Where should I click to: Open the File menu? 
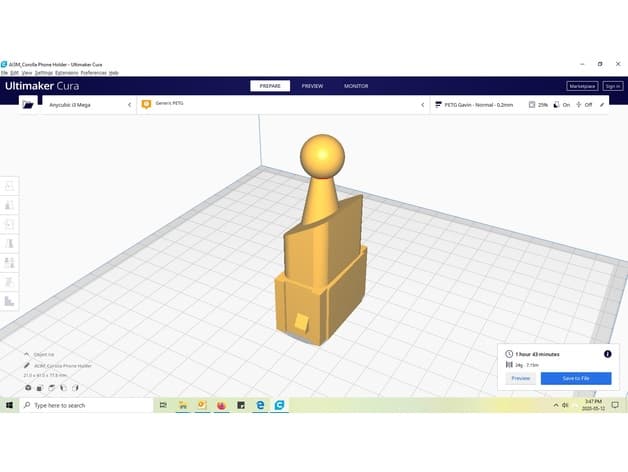click(4, 73)
